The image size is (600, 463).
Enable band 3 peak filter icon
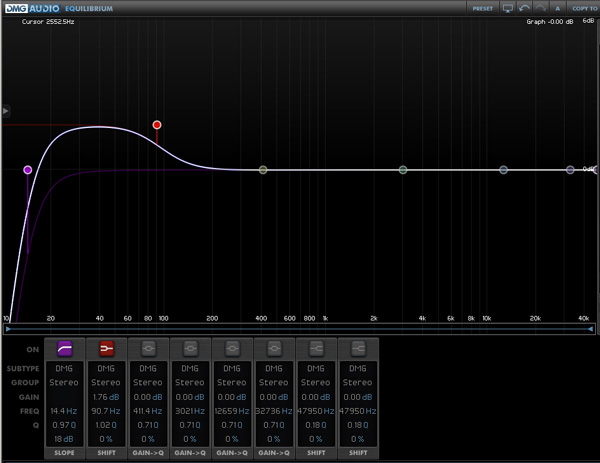(x=148, y=349)
